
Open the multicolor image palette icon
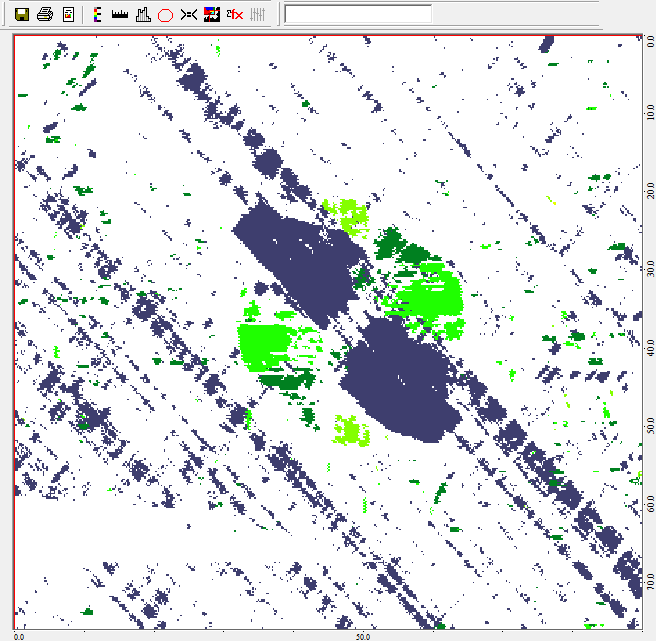click(x=211, y=14)
